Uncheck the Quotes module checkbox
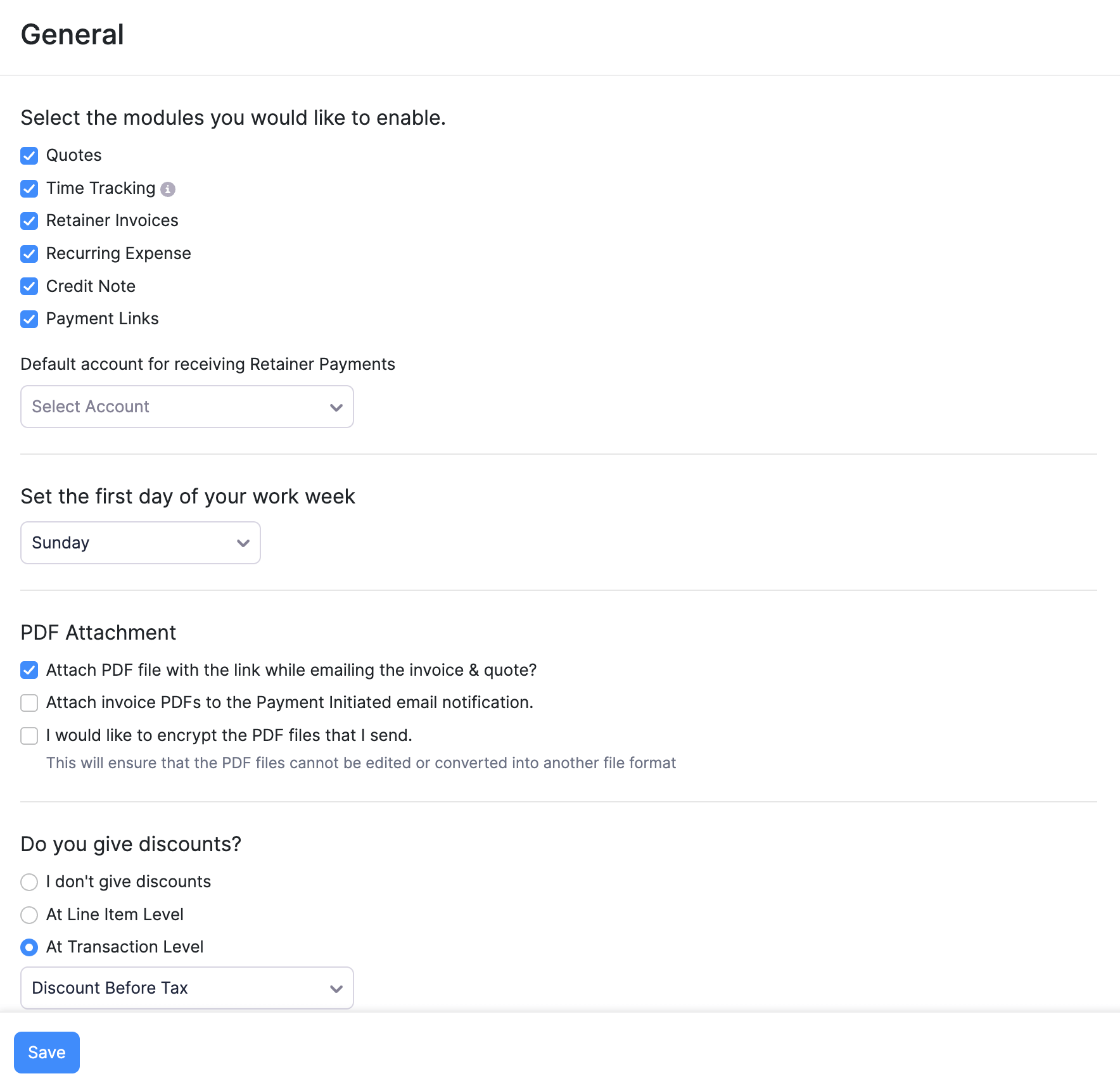 pos(29,156)
